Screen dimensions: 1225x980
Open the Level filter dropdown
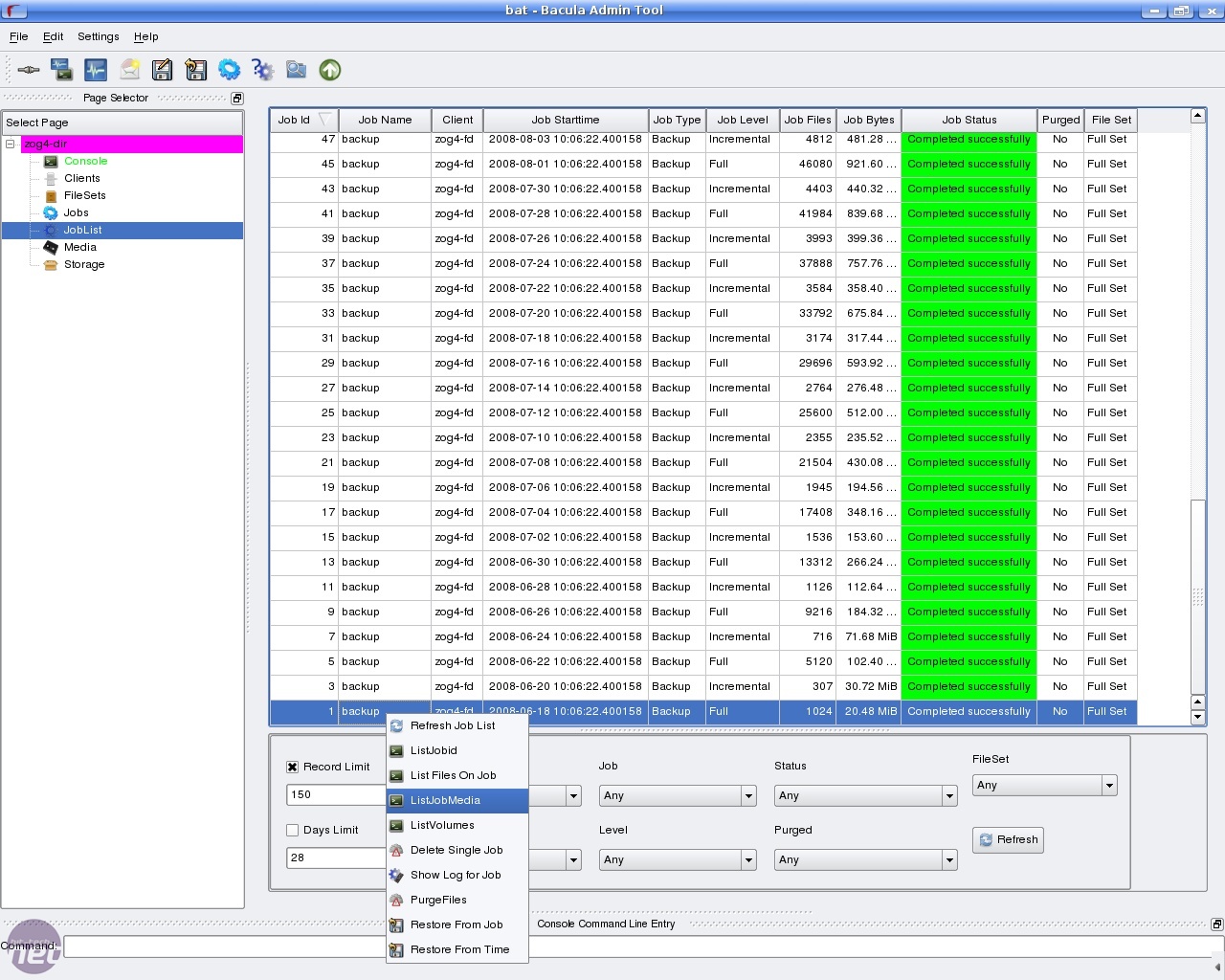coord(678,859)
